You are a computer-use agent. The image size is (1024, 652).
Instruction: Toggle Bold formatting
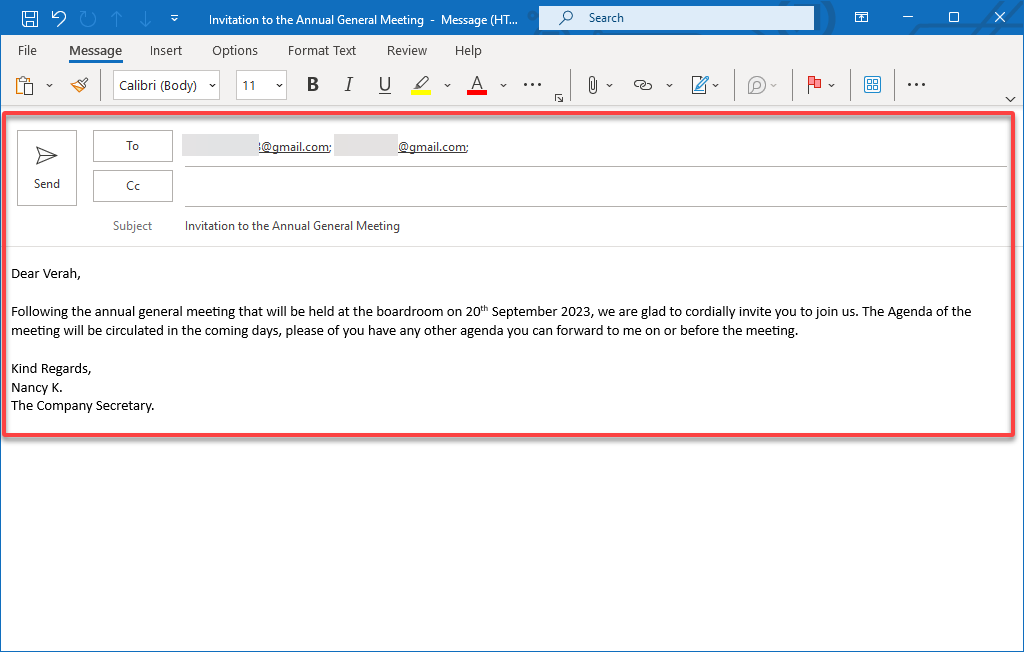[x=313, y=84]
